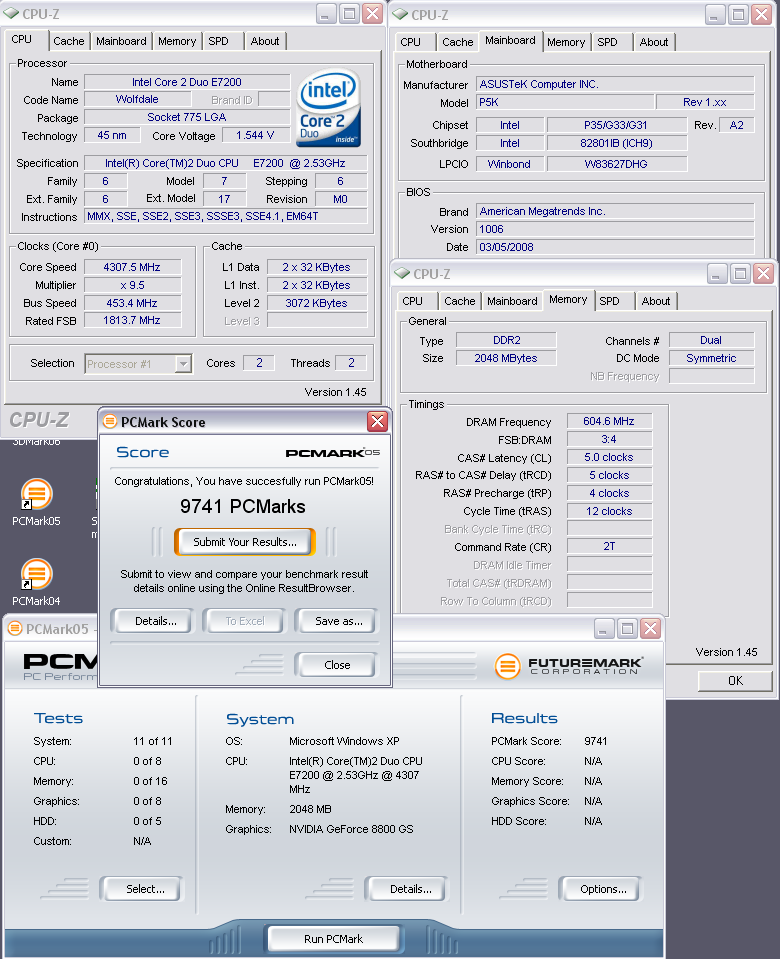The width and height of the screenshot is (780, 959).
Task: Close the CPU-Z CPU tab window
Action: 373,13
